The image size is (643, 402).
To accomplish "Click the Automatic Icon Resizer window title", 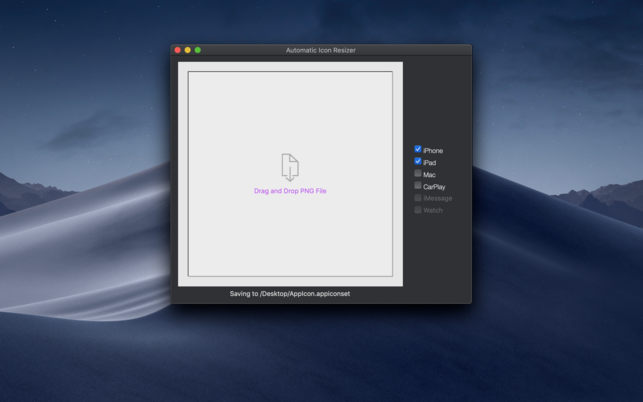I will click(x=321, y=50).
